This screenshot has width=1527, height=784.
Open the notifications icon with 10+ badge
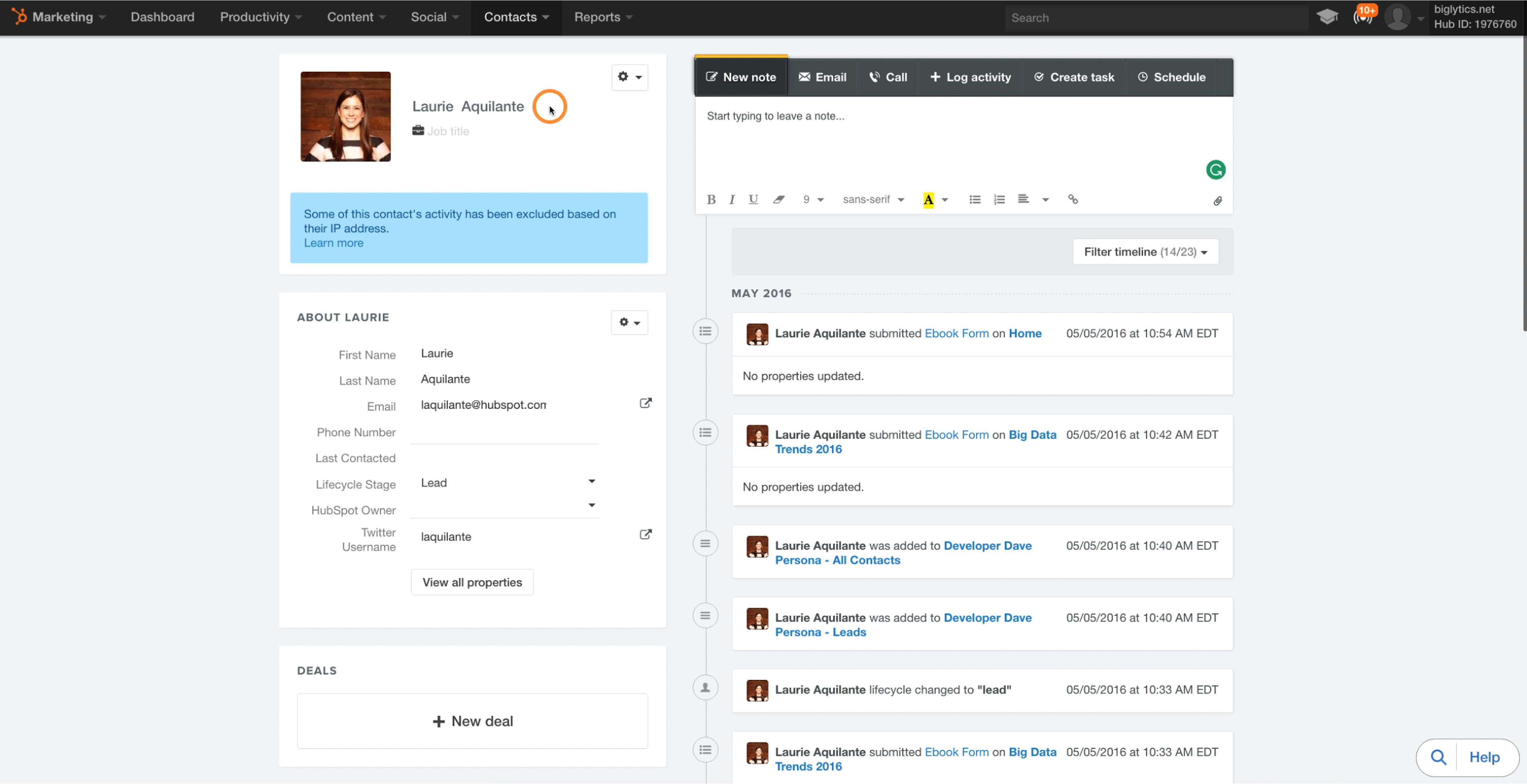tap(1362, 17)
